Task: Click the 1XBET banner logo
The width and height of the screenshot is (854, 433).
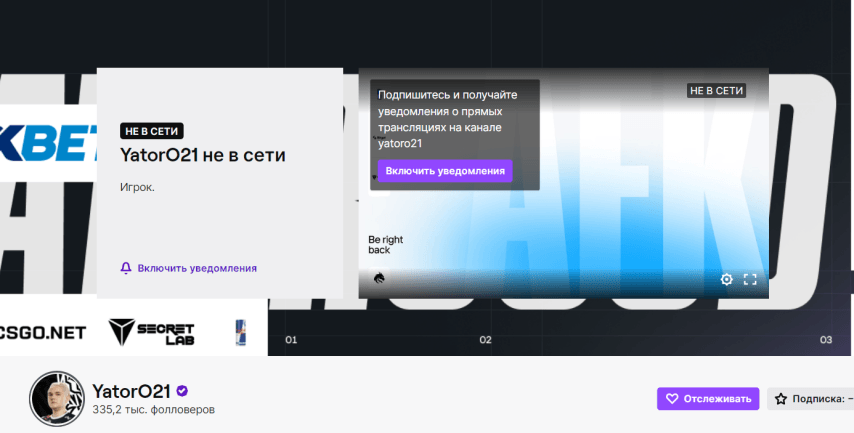Action: (x=48, y=143)
